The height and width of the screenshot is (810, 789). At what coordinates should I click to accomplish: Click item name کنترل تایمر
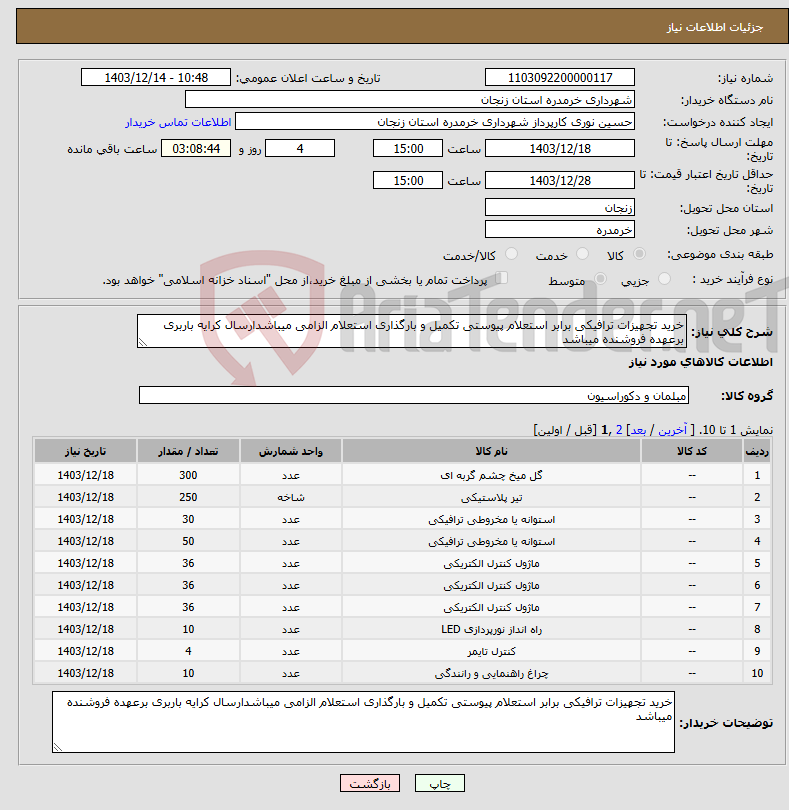[491, 651]
